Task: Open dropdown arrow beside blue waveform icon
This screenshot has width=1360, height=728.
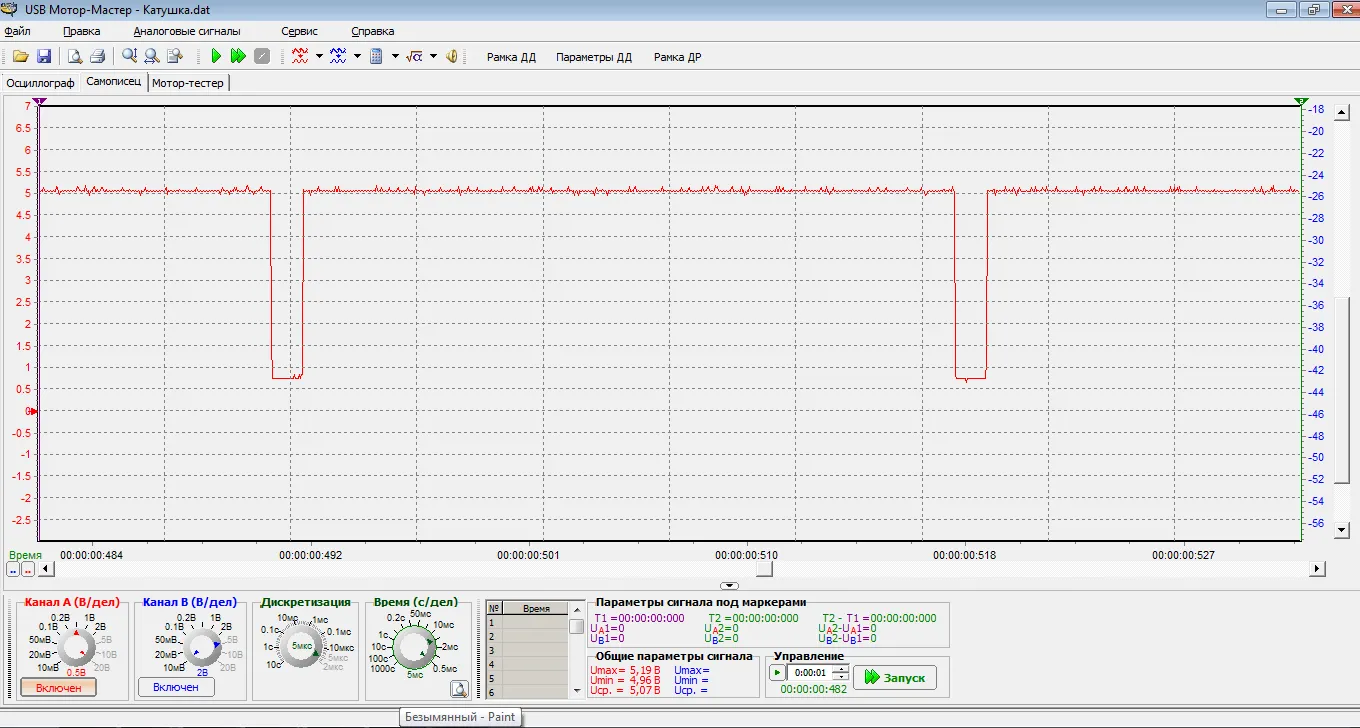Action: [x=357, y=57]
